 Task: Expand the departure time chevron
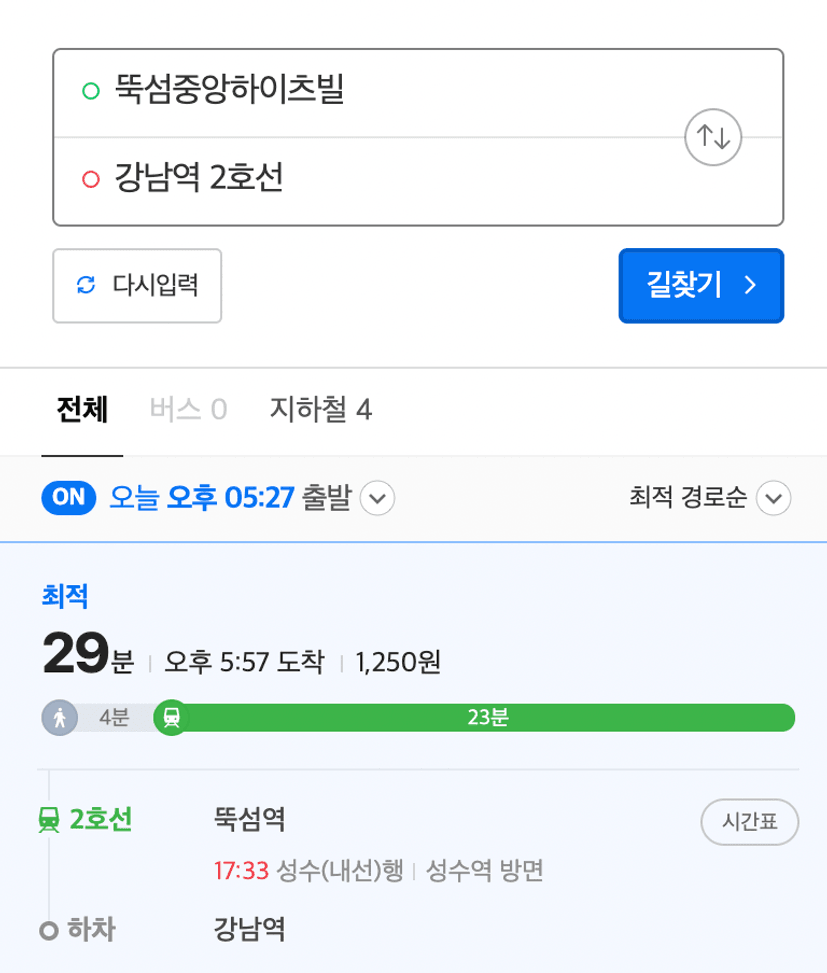[x=377, y=498]
